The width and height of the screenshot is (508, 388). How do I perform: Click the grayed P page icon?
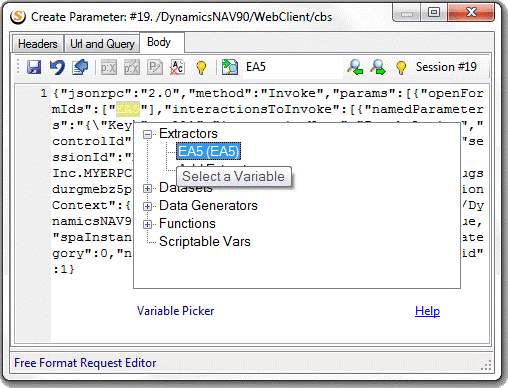coord(155,67)
